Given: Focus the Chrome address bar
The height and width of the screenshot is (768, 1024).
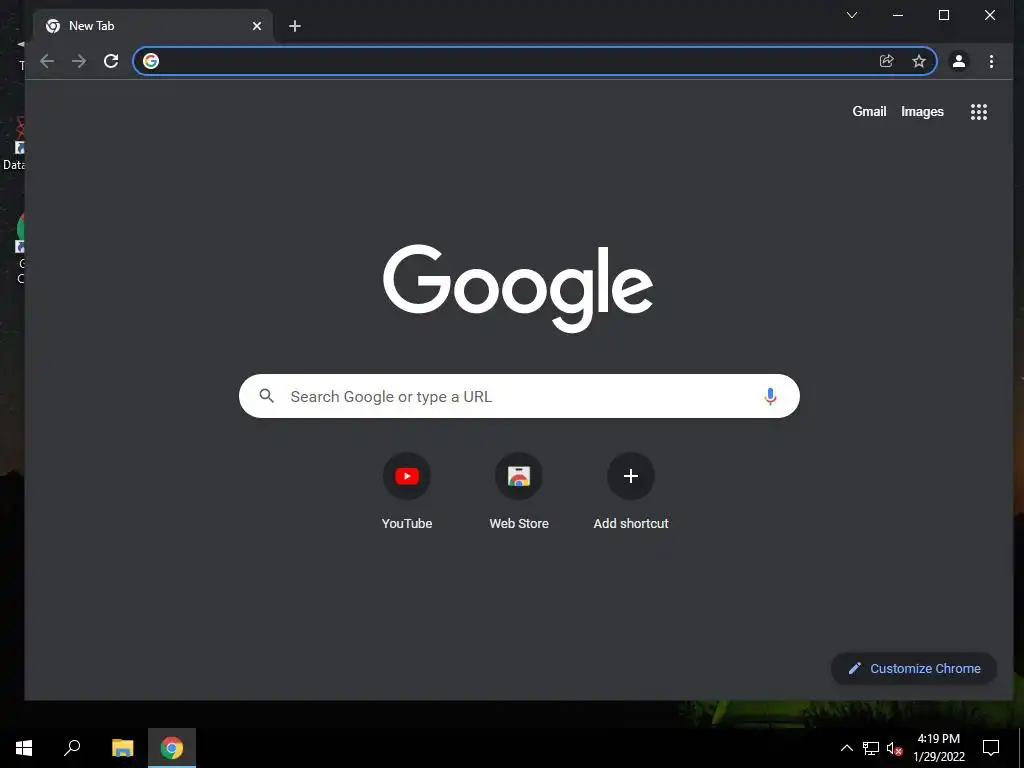Looking at the screenshot, I should (x=534, y=61).
